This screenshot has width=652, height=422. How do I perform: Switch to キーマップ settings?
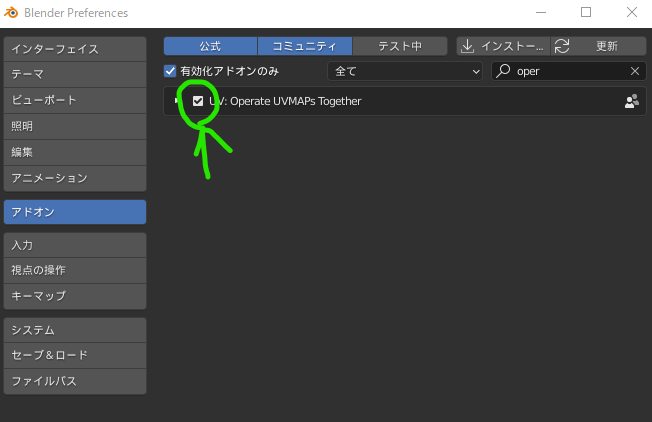click(75, 296)
